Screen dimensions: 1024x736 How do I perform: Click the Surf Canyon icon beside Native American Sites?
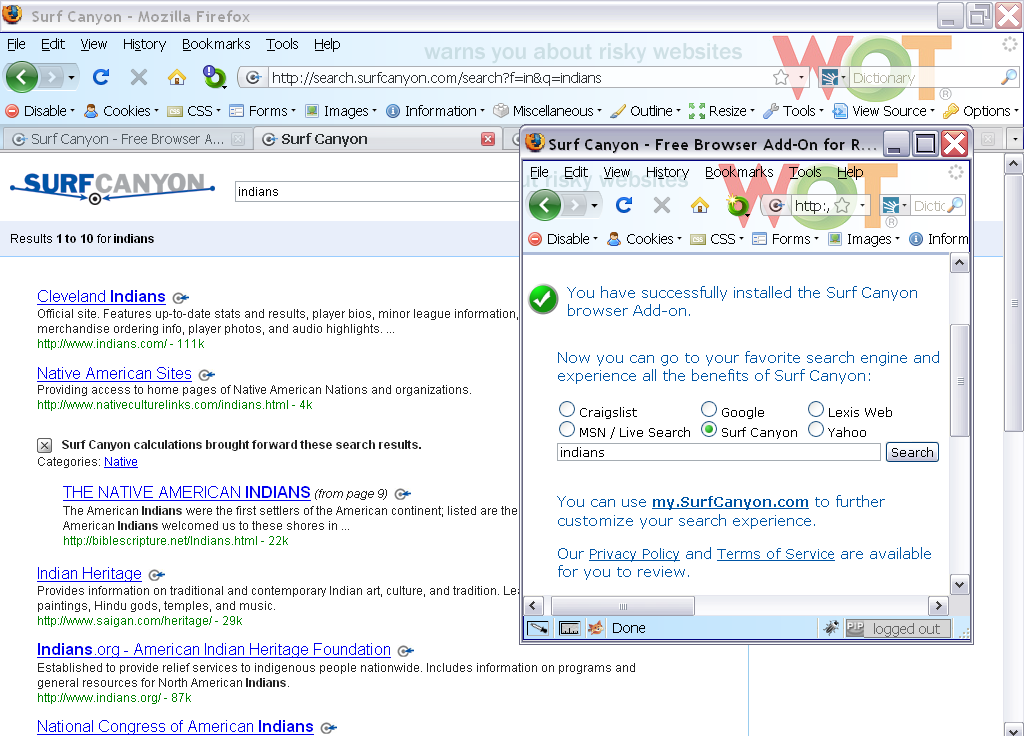(x=206, y=375)
